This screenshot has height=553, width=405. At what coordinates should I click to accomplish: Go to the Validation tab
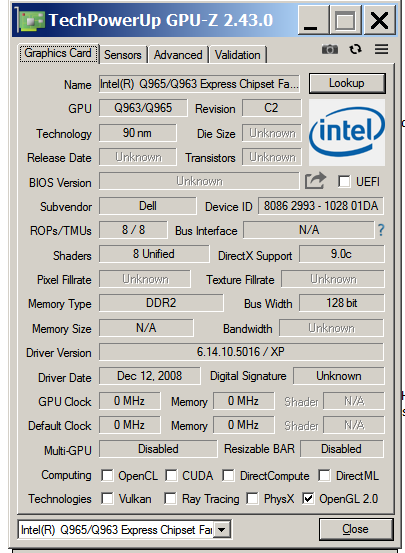tap(237, 55)
